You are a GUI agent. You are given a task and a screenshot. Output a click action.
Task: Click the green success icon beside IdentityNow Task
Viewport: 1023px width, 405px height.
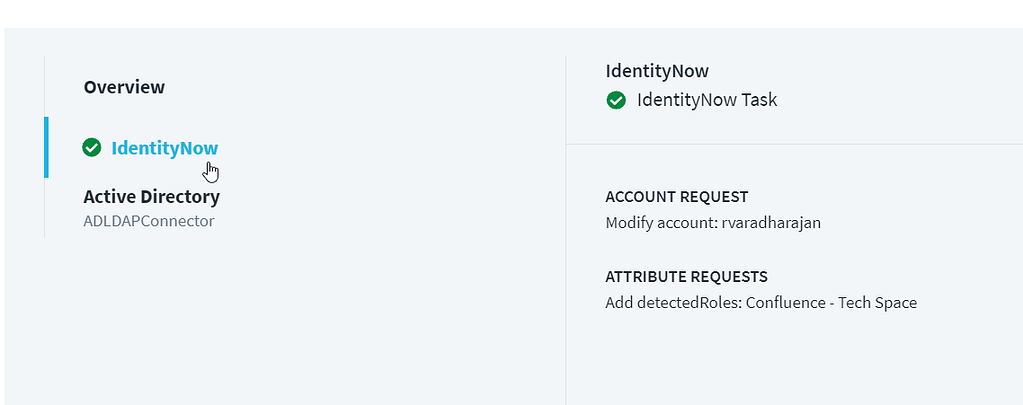tap(616, 100)
